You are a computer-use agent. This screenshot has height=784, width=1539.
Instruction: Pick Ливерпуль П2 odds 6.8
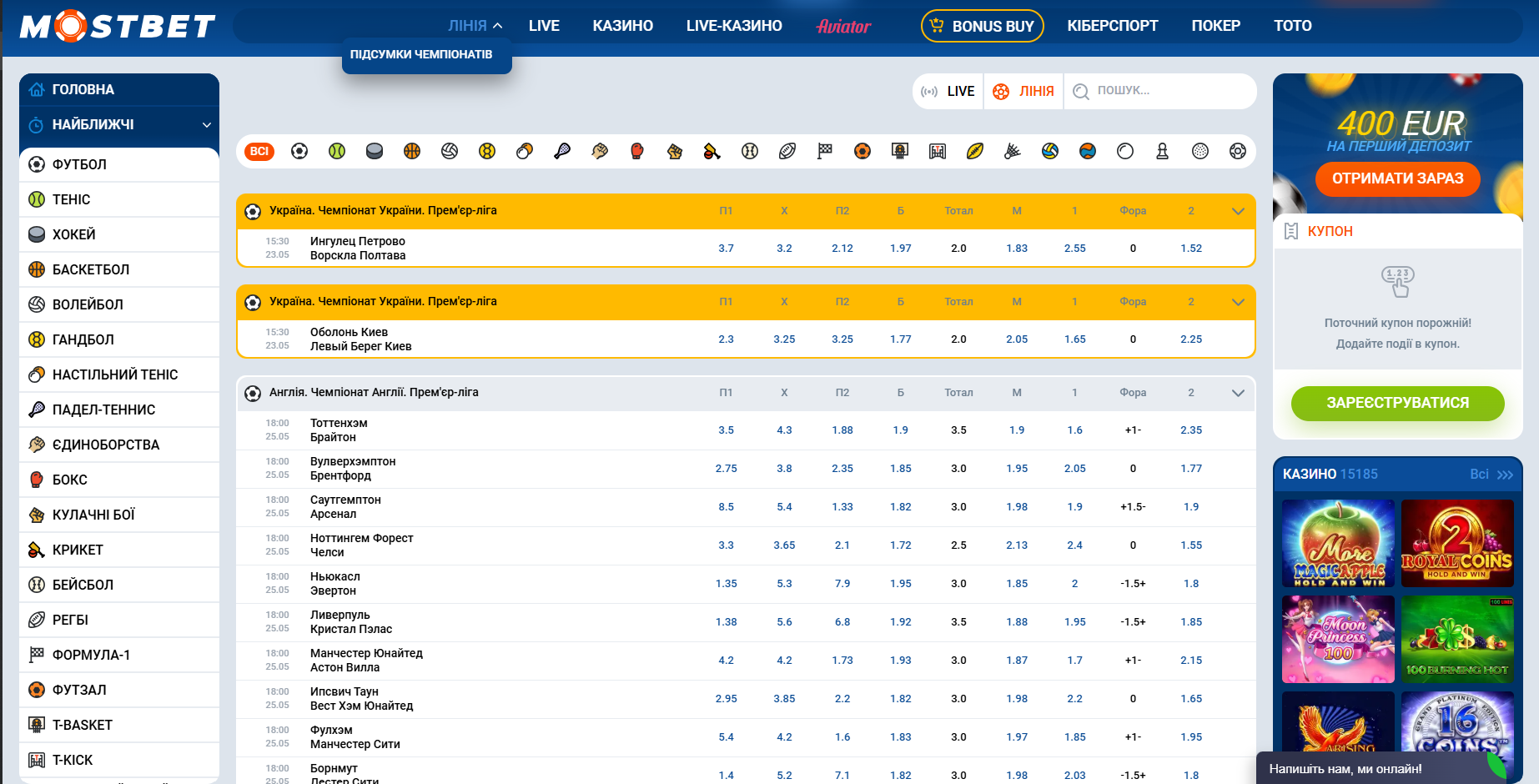842,622
